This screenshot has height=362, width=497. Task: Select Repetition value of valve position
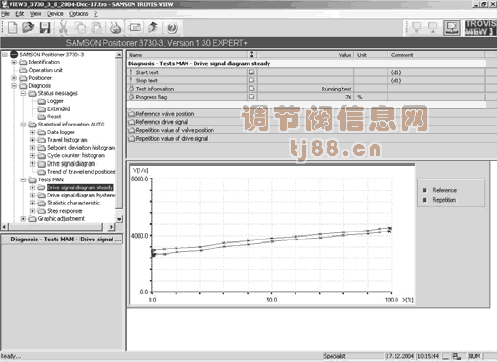(171, 130)
